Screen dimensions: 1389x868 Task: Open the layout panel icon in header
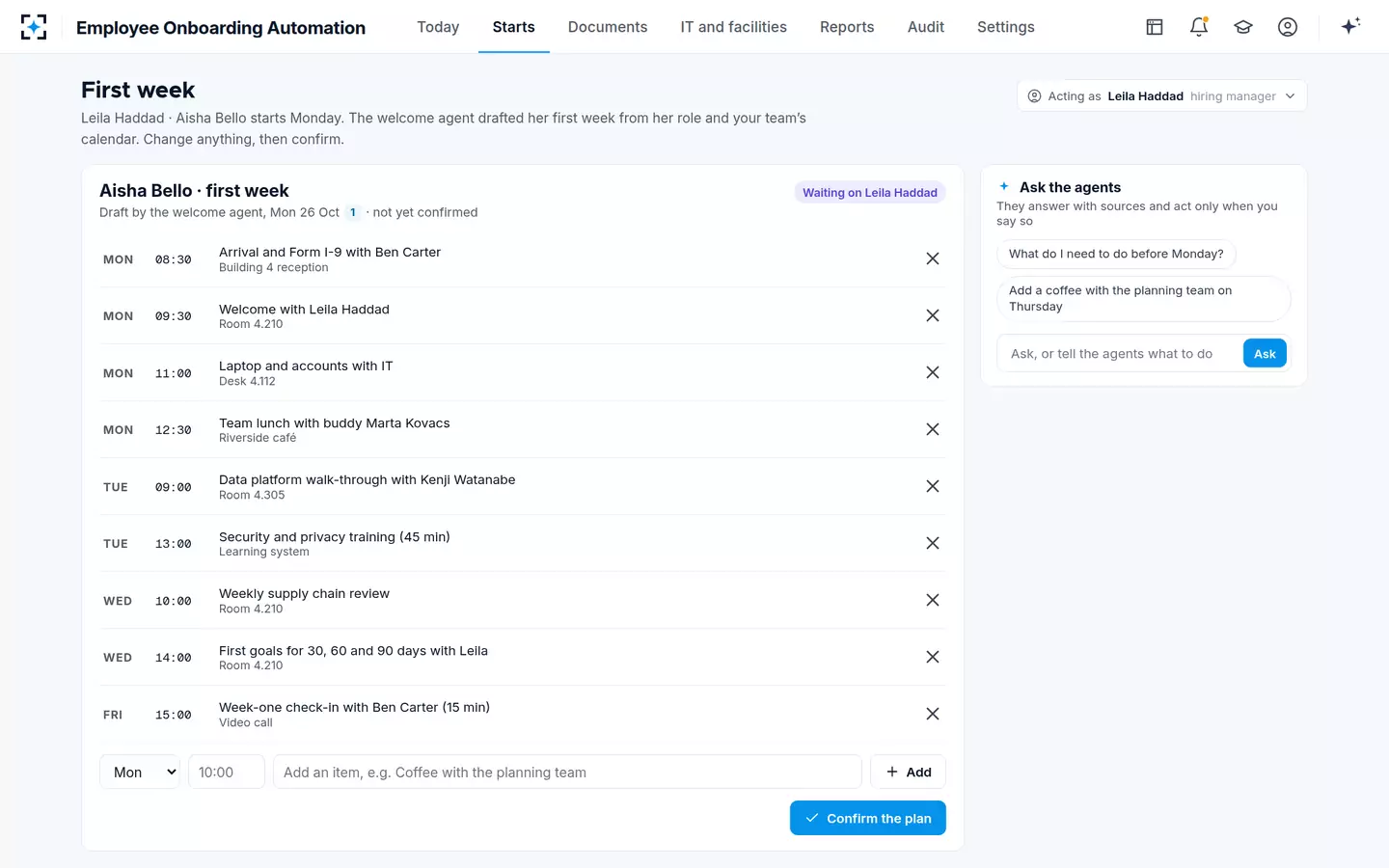[1155, 27]
